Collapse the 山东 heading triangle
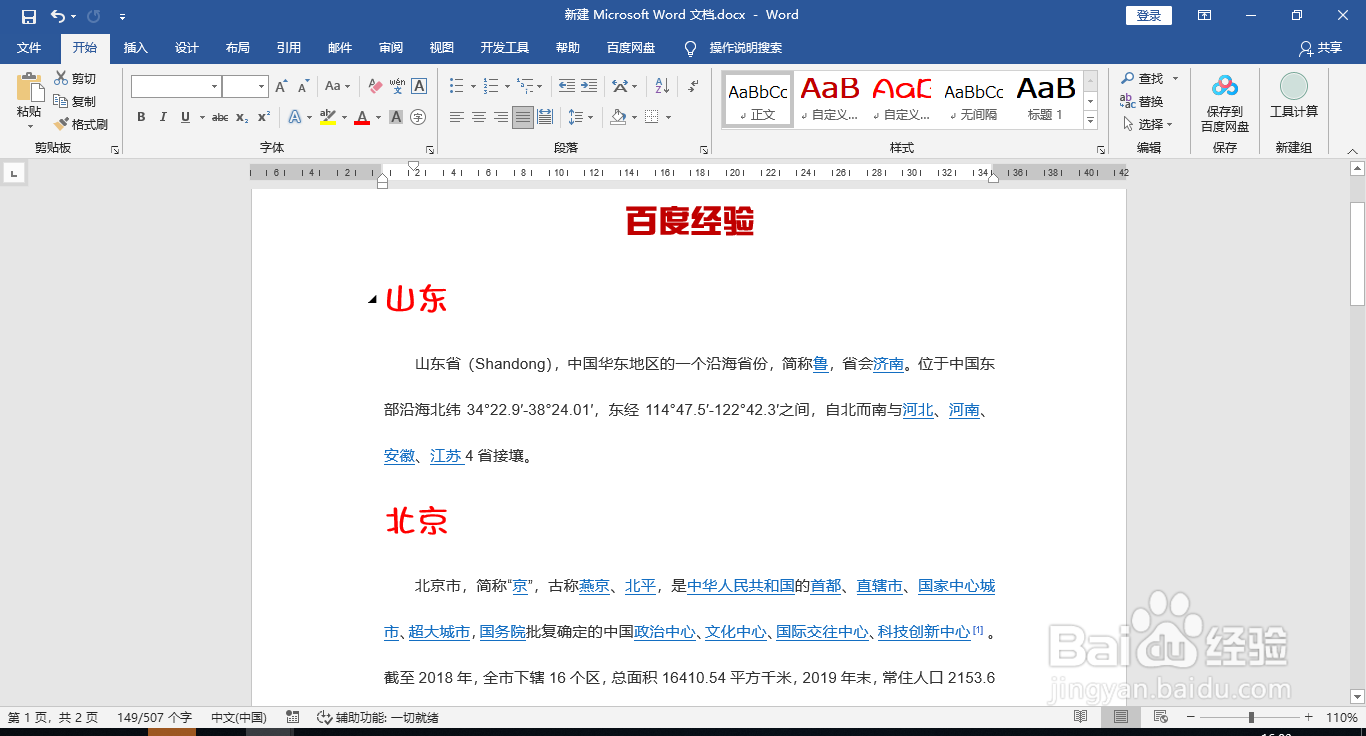 (372, 300)
